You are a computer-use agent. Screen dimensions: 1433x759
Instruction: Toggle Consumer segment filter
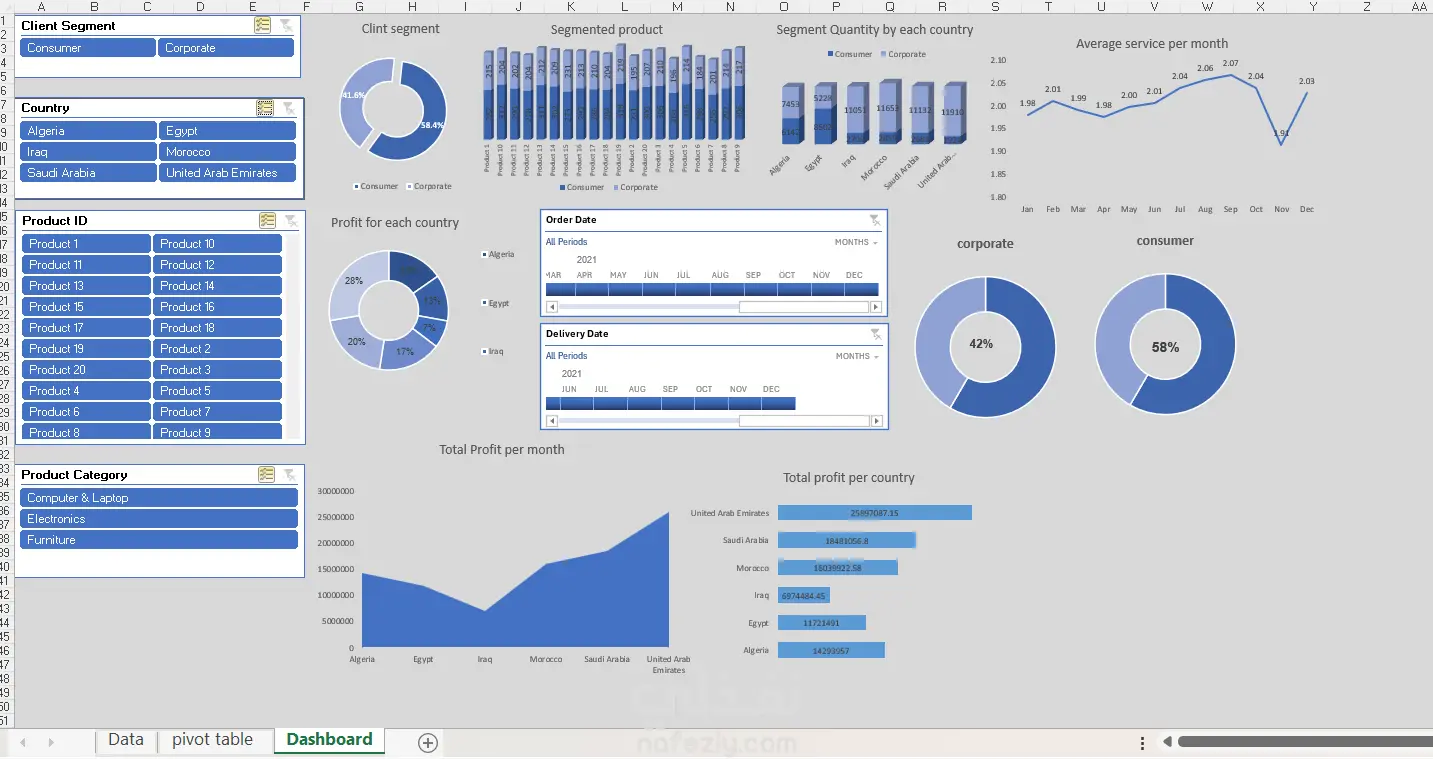tap(88, 48)
